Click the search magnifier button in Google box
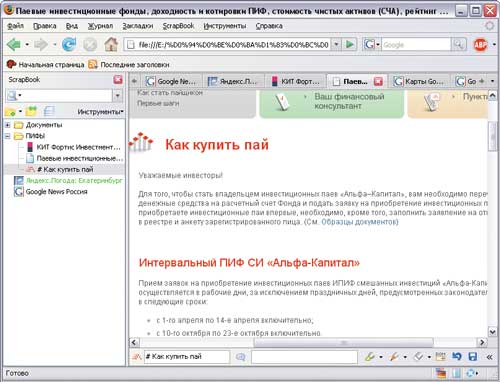 point(459,44)
